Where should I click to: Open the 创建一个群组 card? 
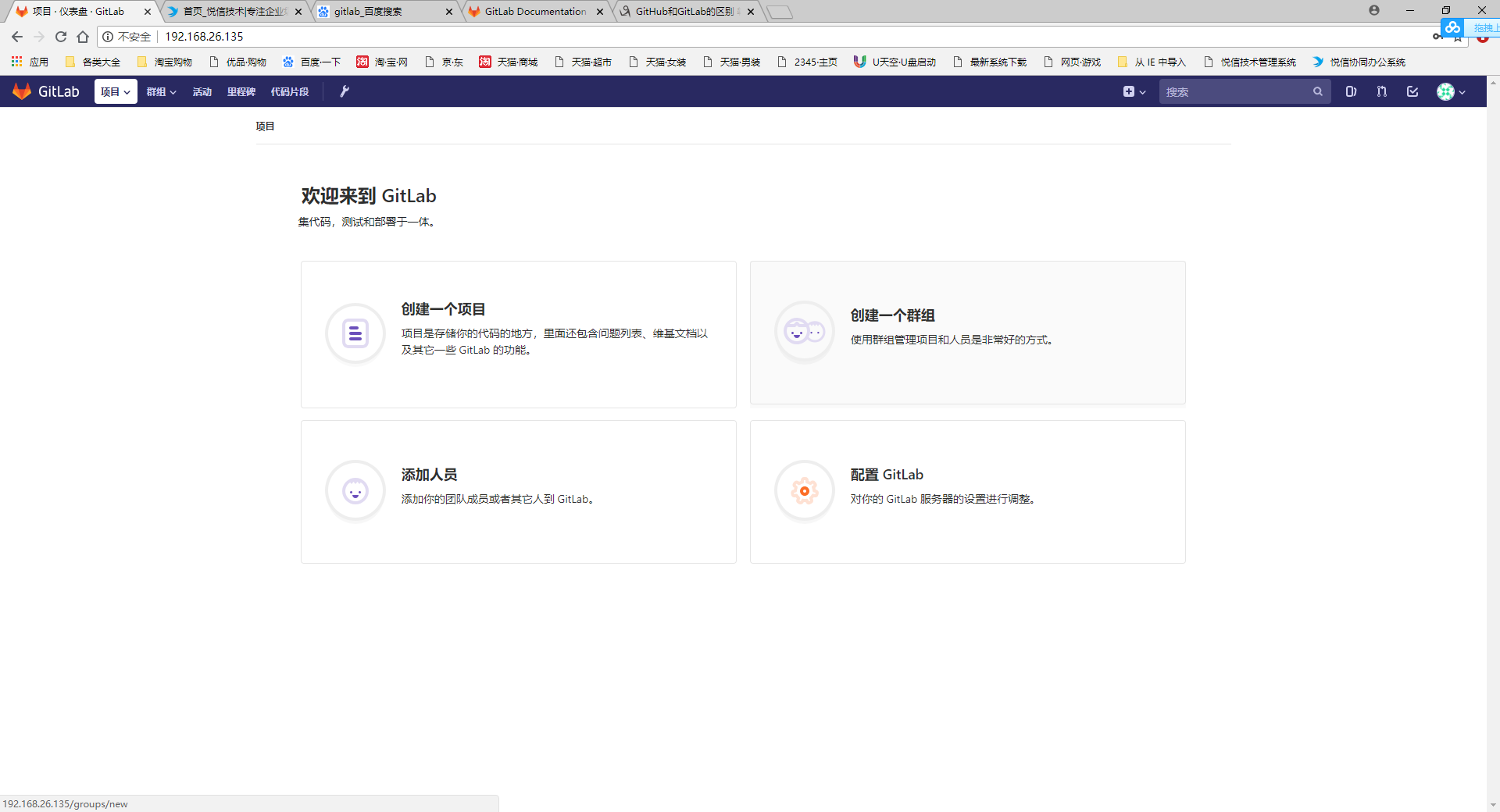coord(968,333)
